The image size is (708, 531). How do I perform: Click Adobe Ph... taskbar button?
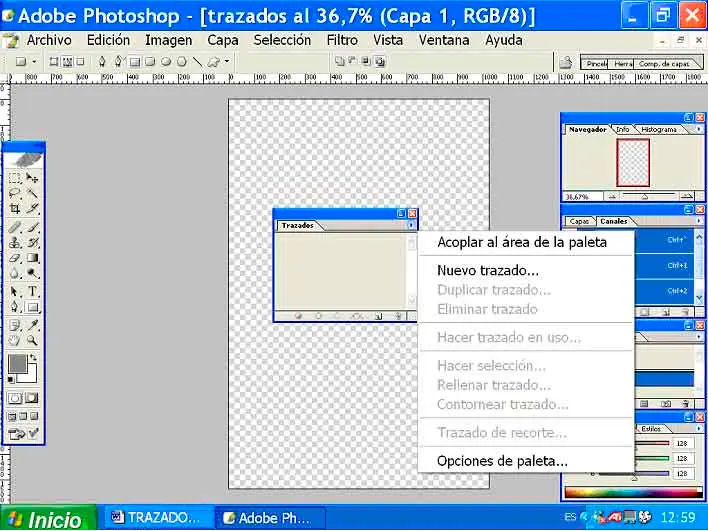[x=270, y=517]
